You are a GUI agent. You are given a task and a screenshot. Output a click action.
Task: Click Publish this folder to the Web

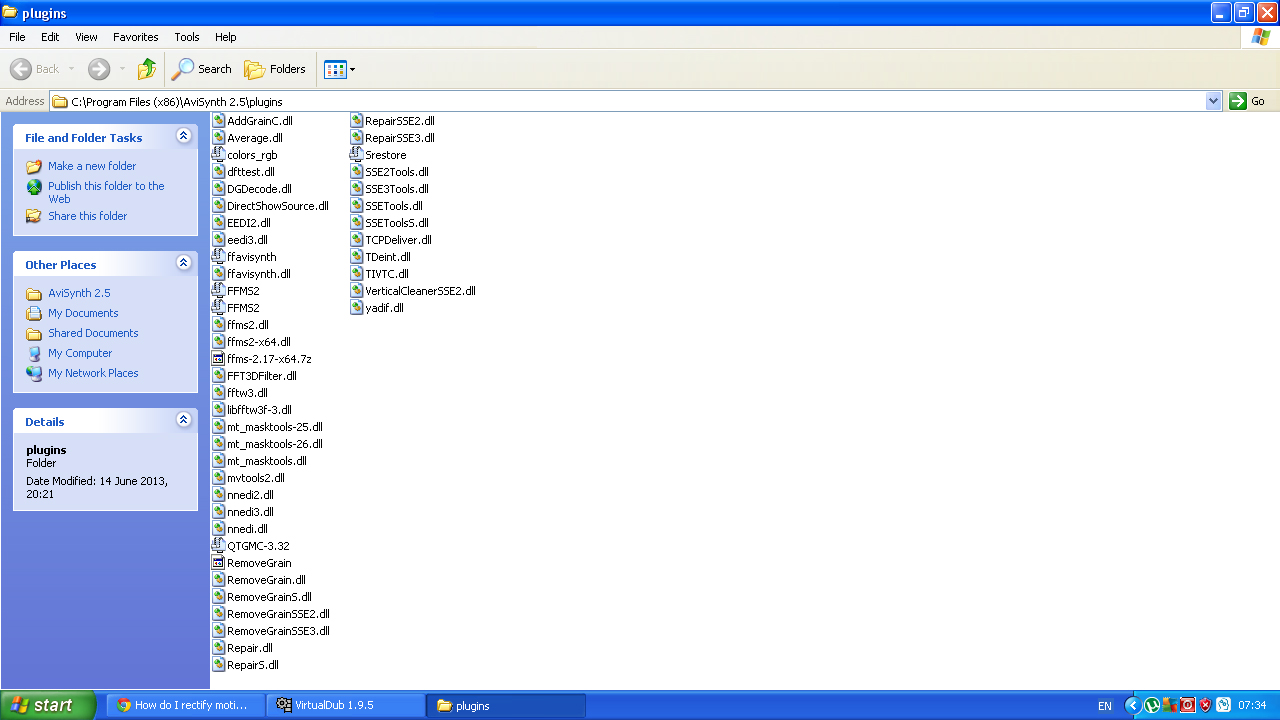tap(106, 192)
